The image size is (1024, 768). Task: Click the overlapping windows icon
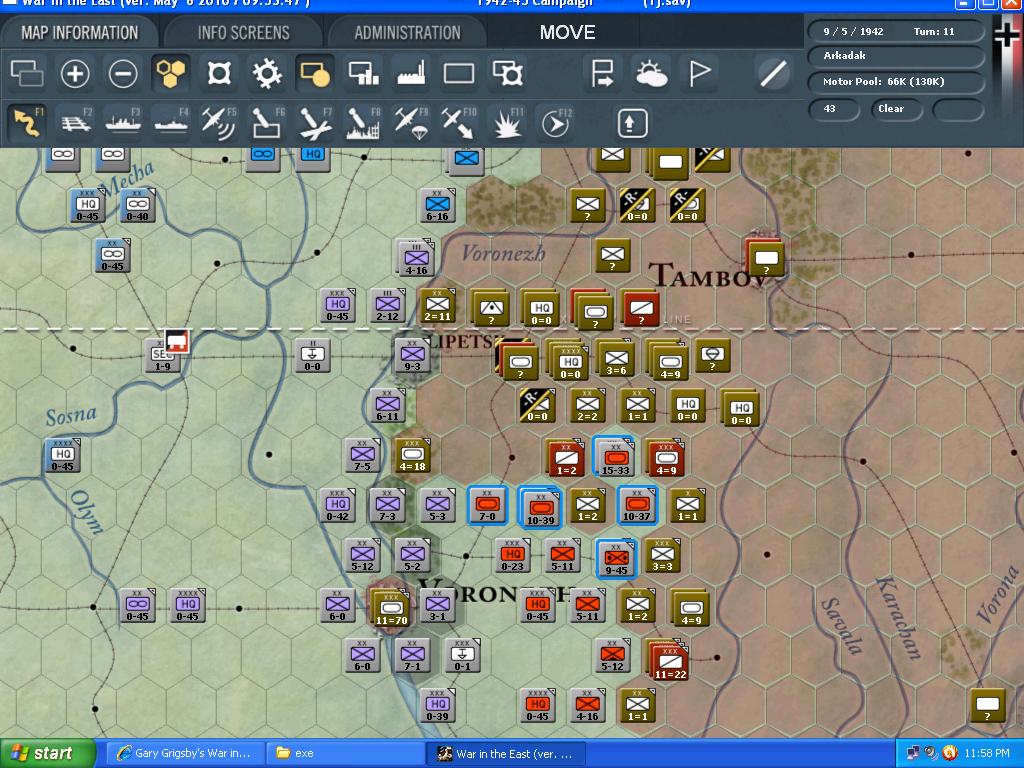point(27,73)
